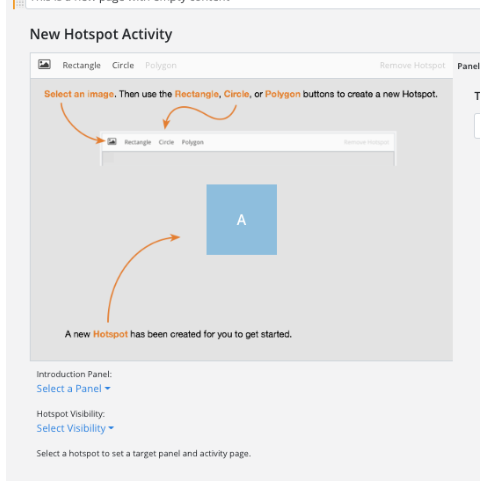Select the Circle hotspot tool
Viewport: 480px width, 481px height.
click(123, 65)
